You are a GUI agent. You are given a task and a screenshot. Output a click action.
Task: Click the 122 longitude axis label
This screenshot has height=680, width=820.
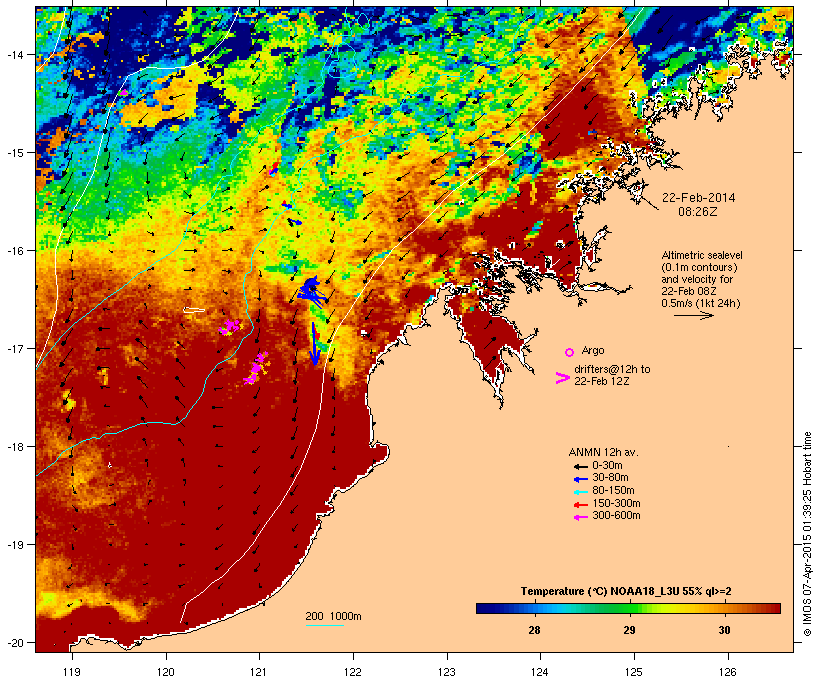tap(353, 672)
